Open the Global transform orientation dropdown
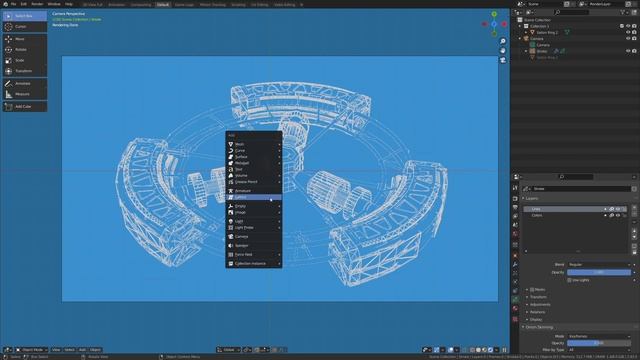 point(229,350)
